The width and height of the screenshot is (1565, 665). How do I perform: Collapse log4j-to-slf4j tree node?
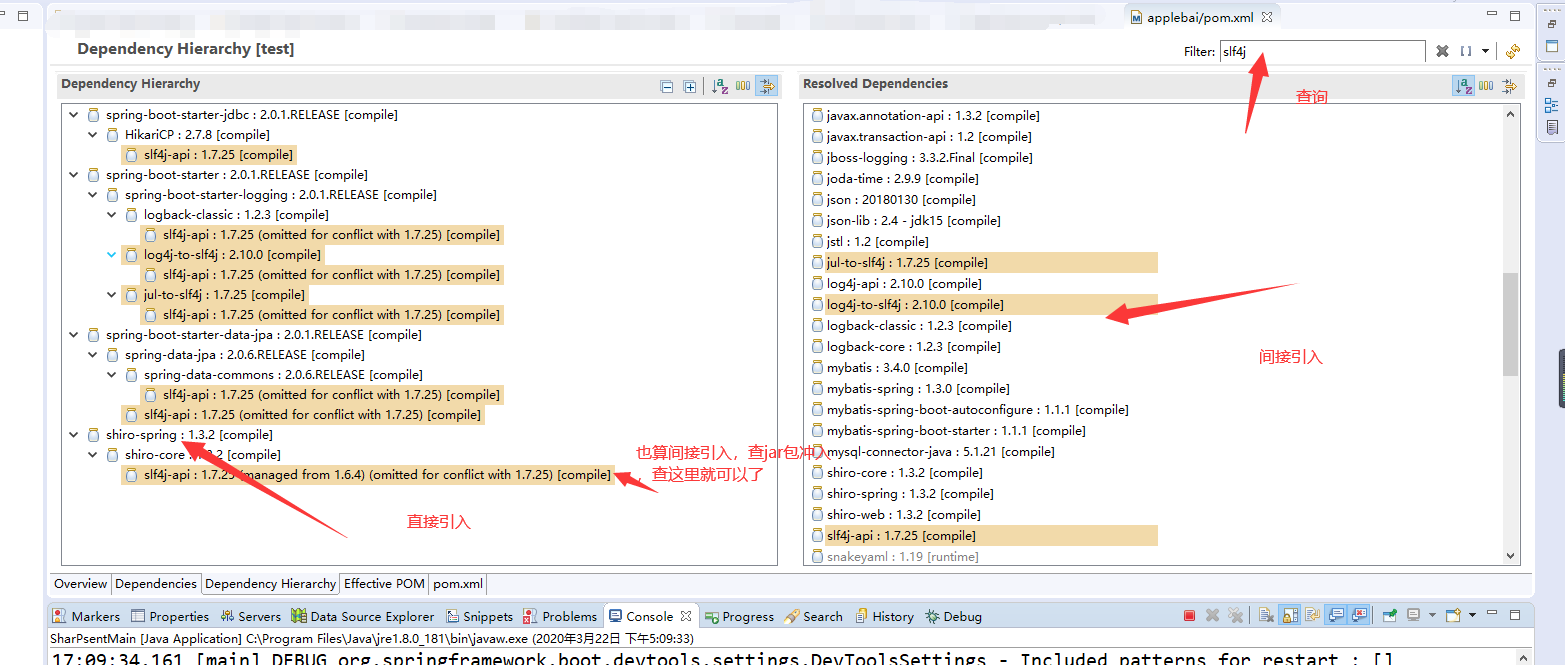[x=111, y=255]
